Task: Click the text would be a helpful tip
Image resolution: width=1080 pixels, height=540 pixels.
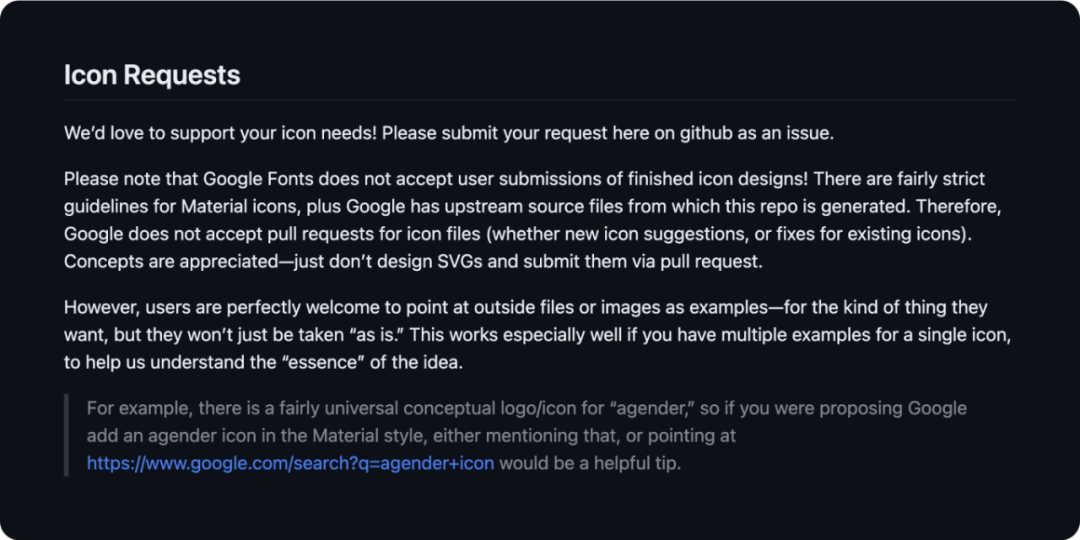Action: (590, 463)
